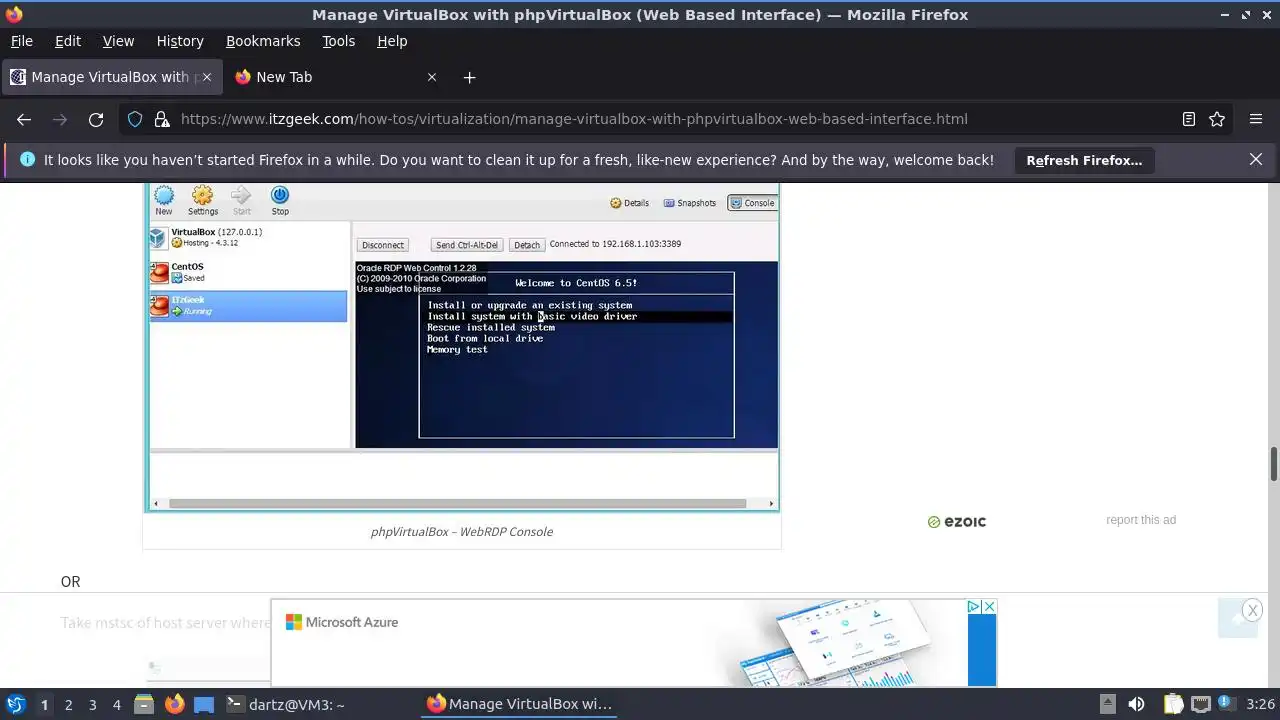Open a new tab with plus button
Screen dimensions: 1280x720
(x=470, y=77)
